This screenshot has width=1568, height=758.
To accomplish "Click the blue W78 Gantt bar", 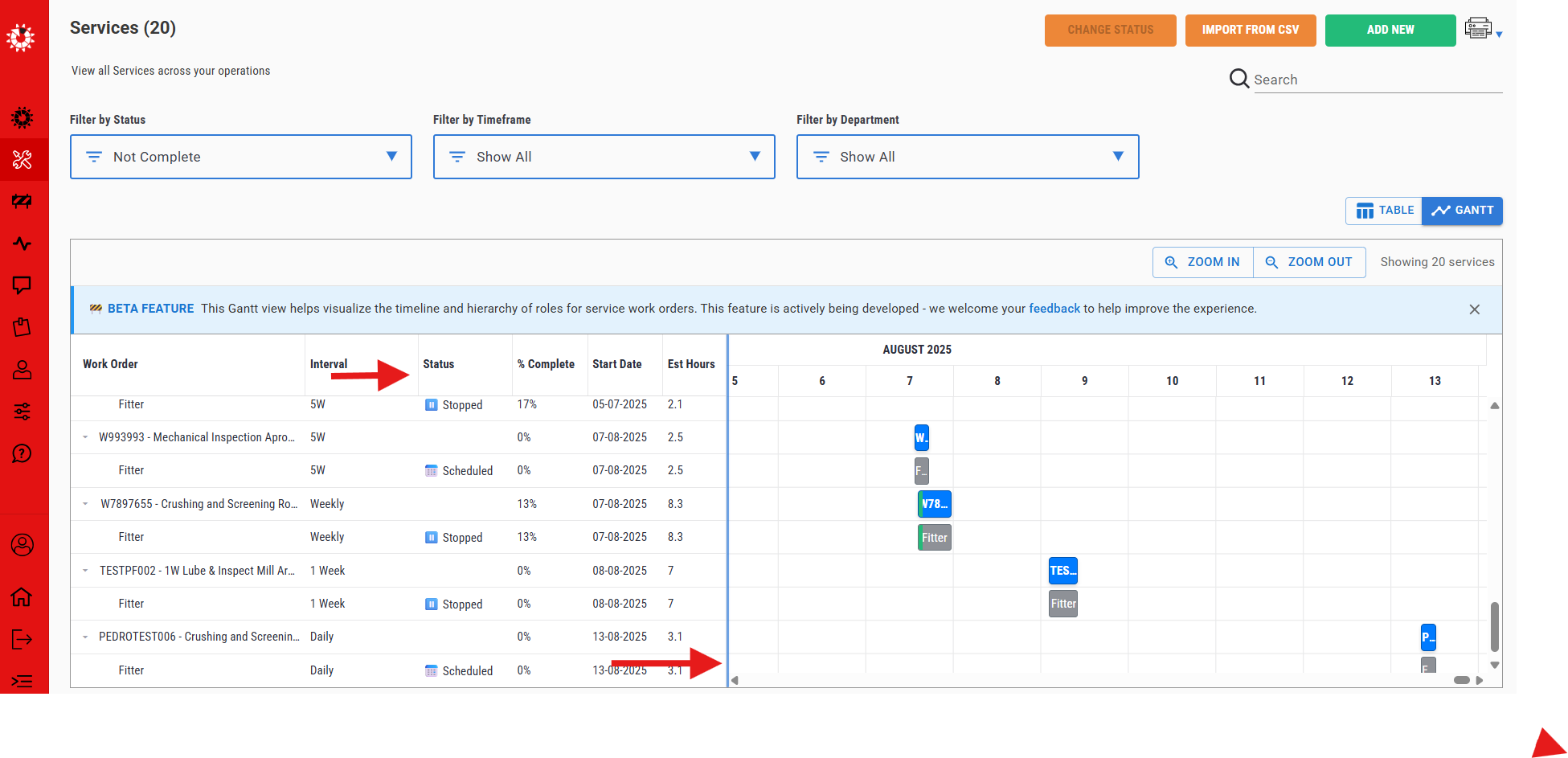I will tap(935, 504).
